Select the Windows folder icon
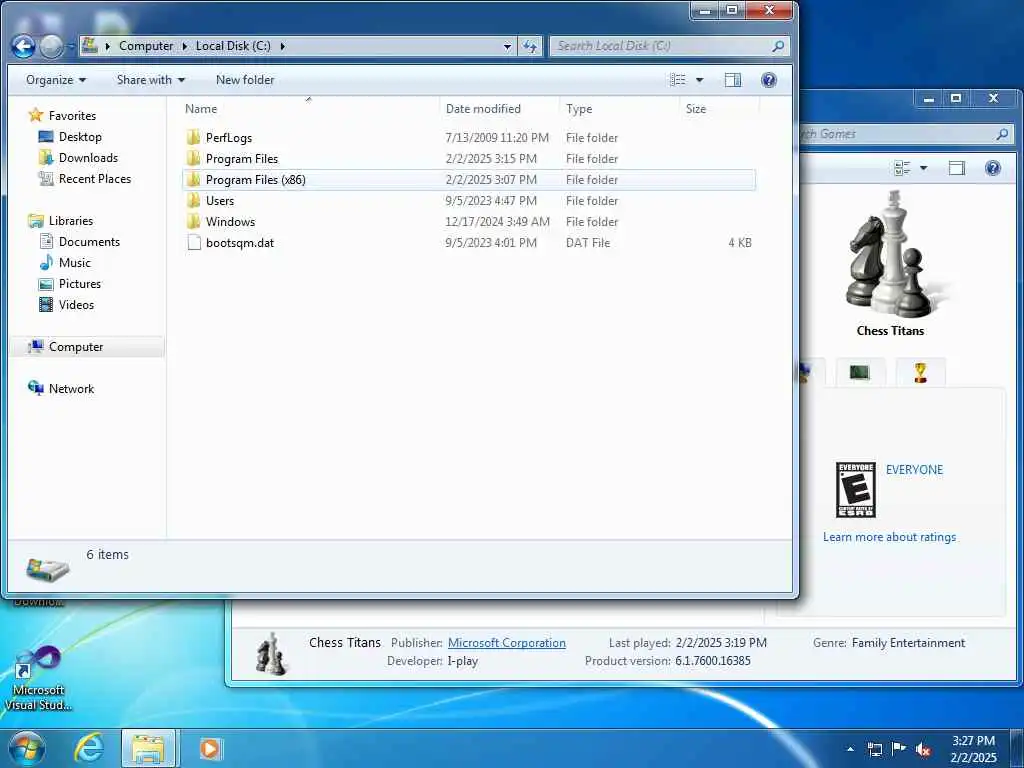Screen dimensions: 1024x768 (x=193, y=221)
